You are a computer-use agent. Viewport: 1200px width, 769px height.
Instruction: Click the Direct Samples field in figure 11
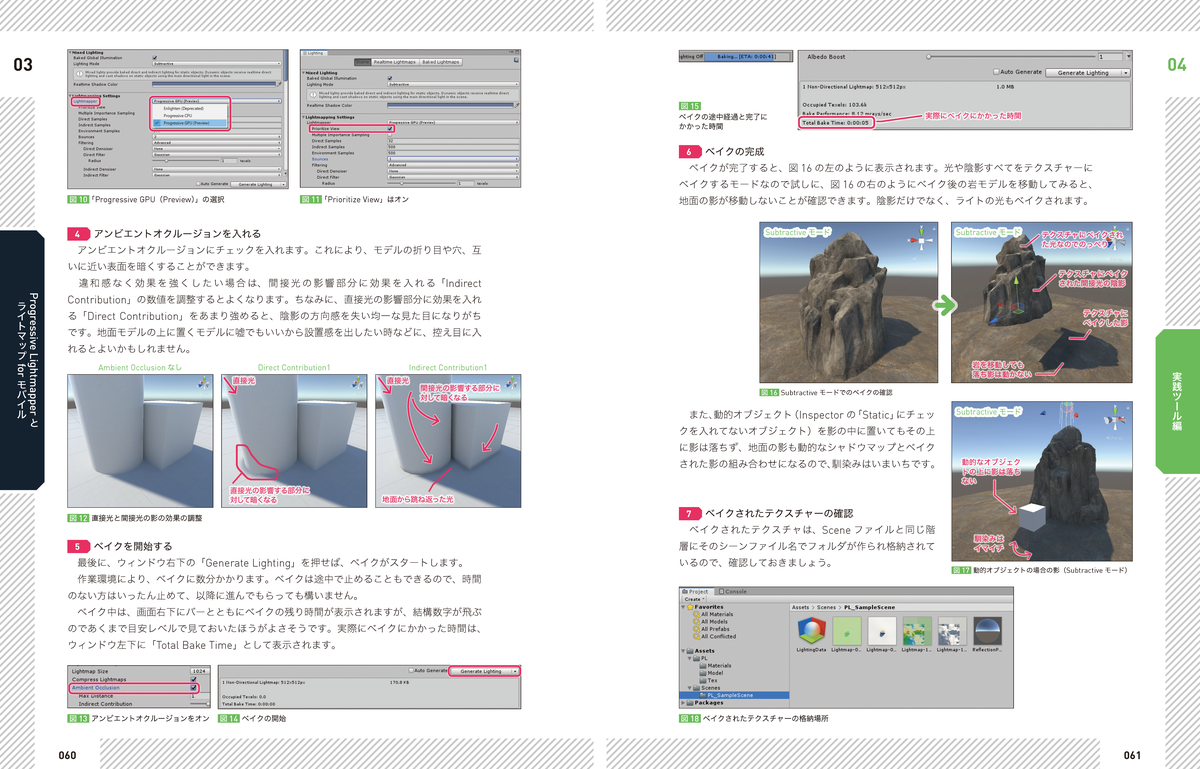pyautogui.click(x=453, y=141)
